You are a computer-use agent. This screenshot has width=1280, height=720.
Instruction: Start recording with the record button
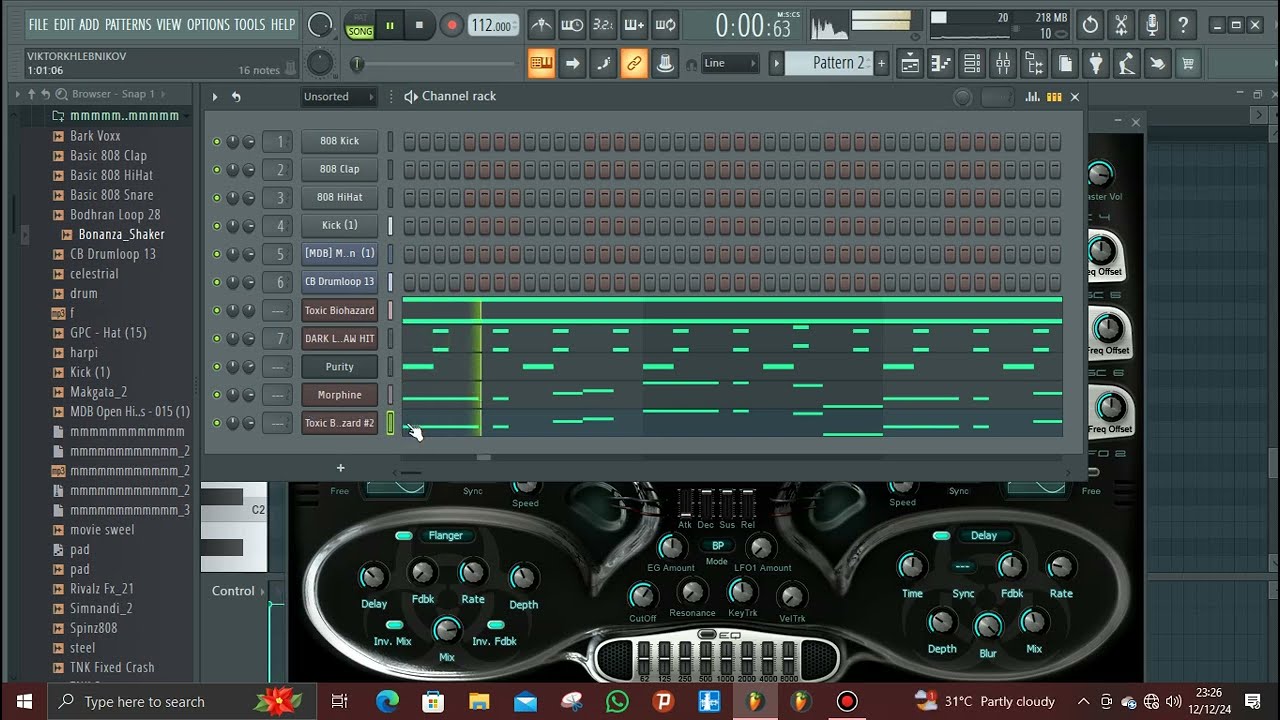pyautogui.click(x=451, y=25)
